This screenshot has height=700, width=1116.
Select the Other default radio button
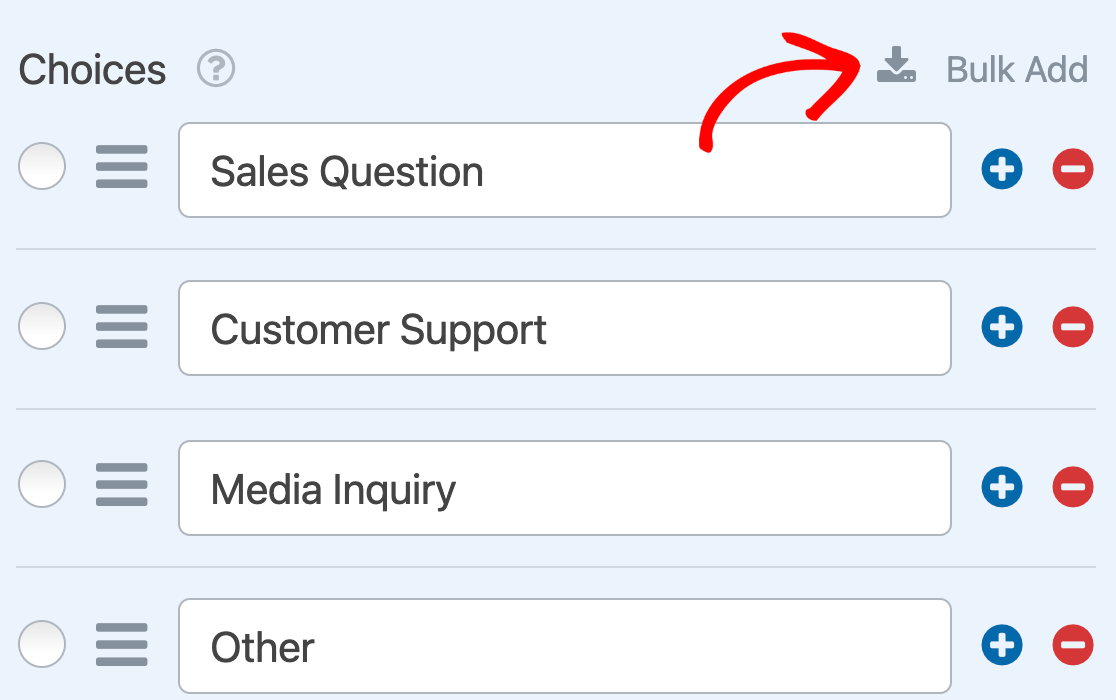pos(42,644)
